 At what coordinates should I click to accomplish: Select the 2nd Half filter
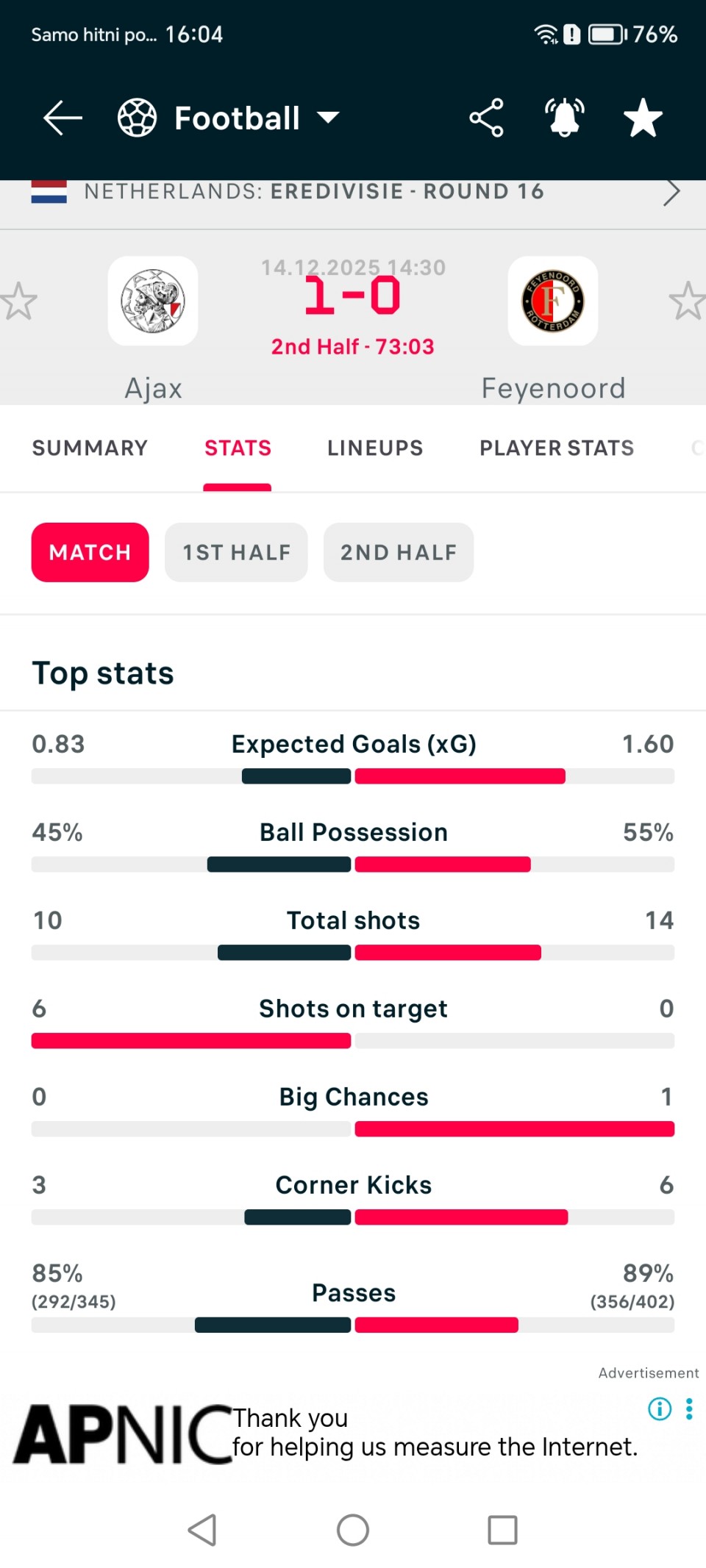399,552
